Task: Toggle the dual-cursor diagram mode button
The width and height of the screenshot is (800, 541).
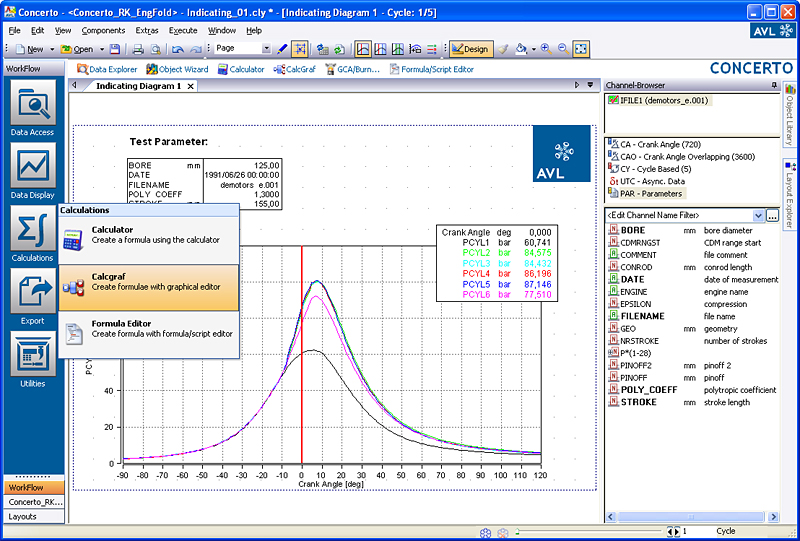Action: [381, 49]
